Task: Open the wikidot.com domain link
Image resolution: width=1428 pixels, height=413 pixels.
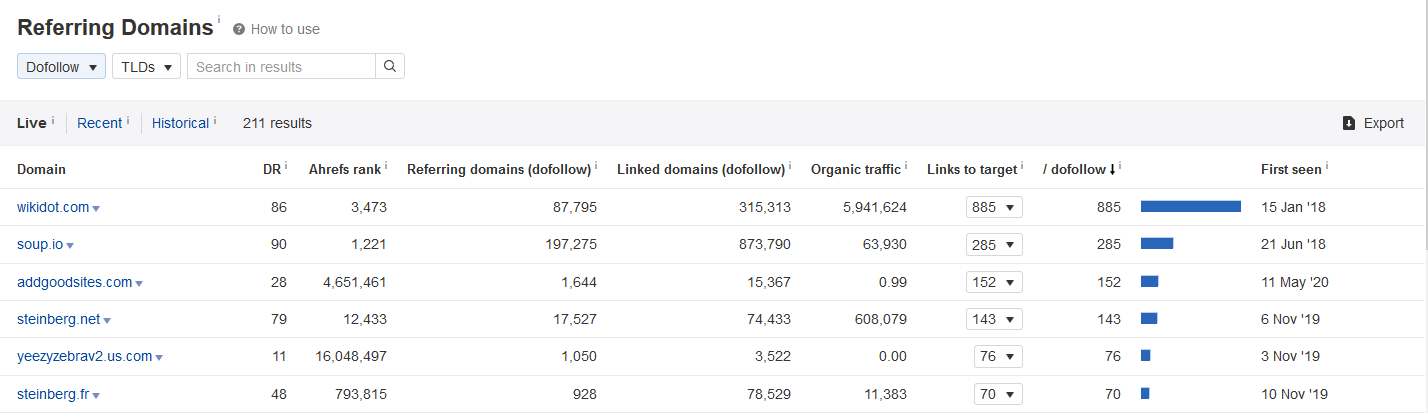Action: pyautogui.click(x=53, y=207)
